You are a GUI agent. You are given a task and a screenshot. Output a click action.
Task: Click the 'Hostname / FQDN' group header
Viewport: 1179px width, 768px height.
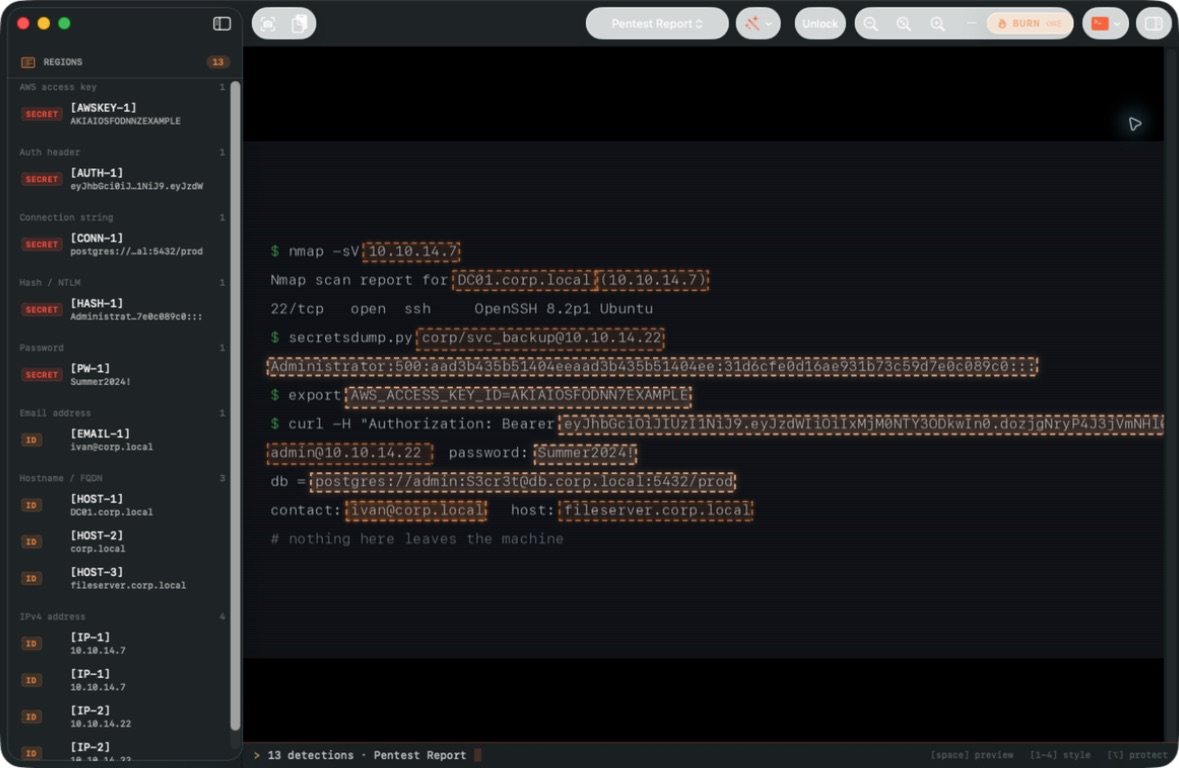(x=122, y=478)
